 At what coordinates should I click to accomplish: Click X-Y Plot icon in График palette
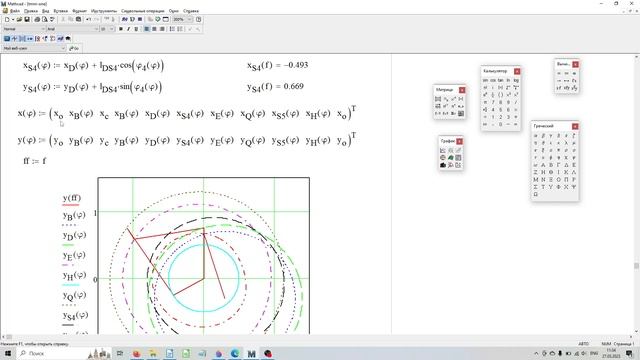[443, 150]
